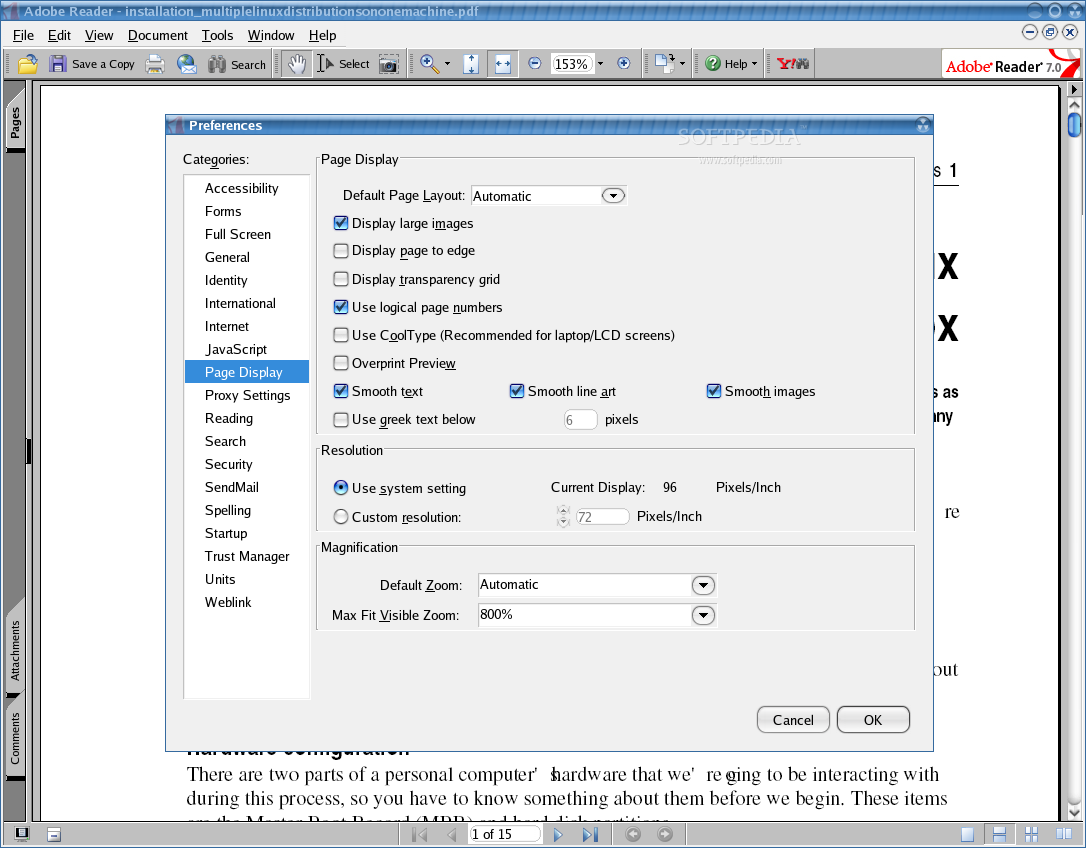Click the Fit Width icon

(503, 63)
